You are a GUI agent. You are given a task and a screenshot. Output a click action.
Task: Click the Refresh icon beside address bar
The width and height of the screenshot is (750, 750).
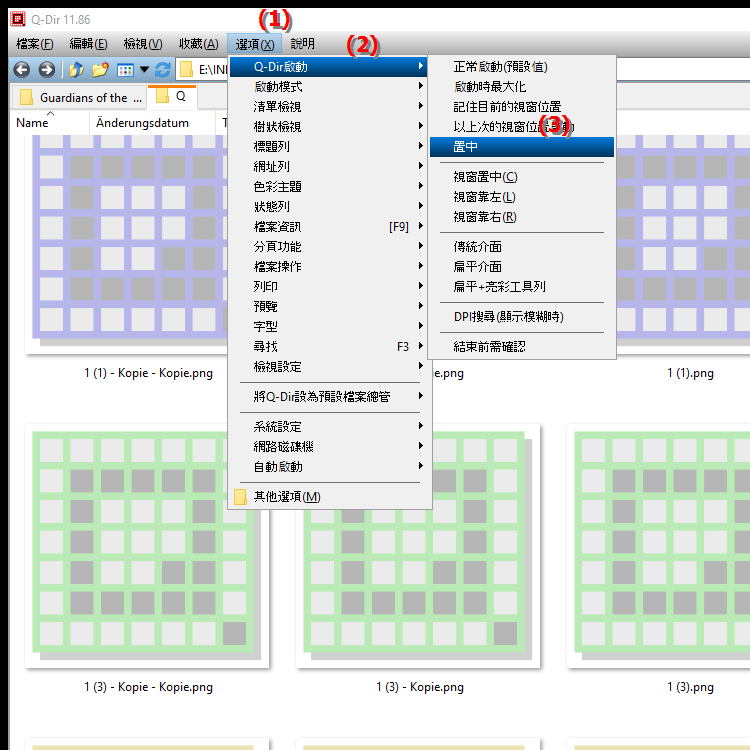click(x=163, y=70)
